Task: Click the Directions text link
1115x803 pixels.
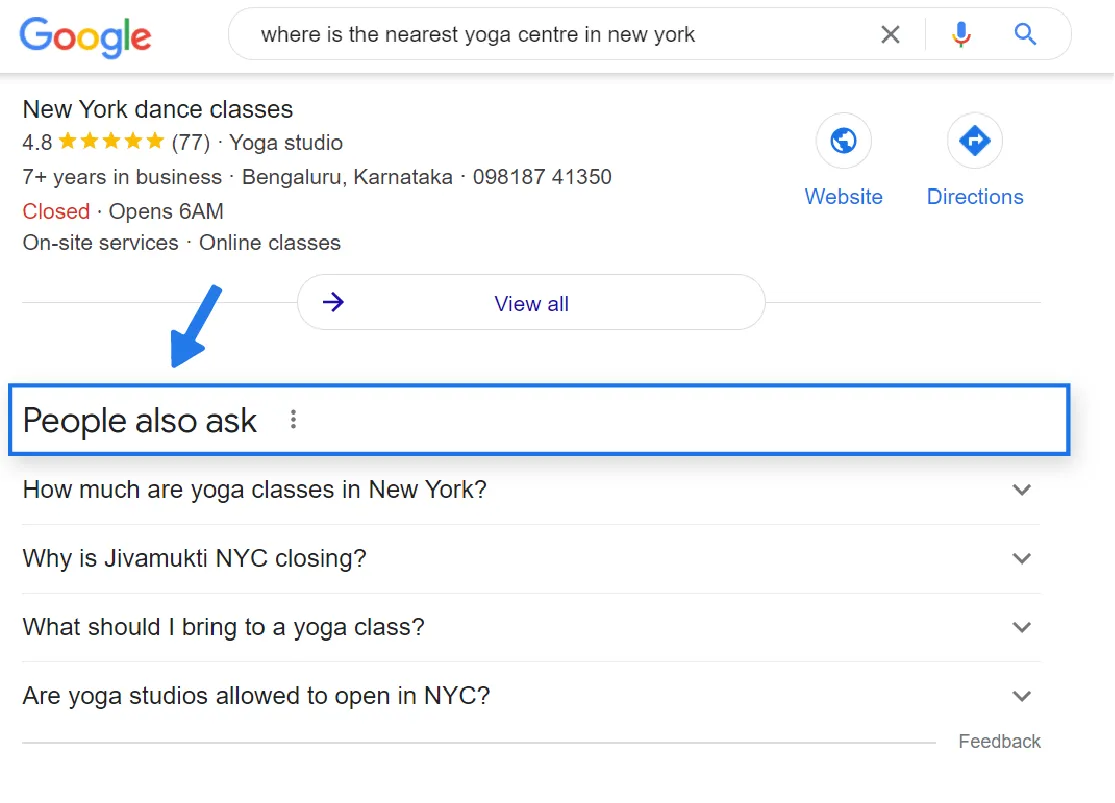Action: (x=975, y=197)
